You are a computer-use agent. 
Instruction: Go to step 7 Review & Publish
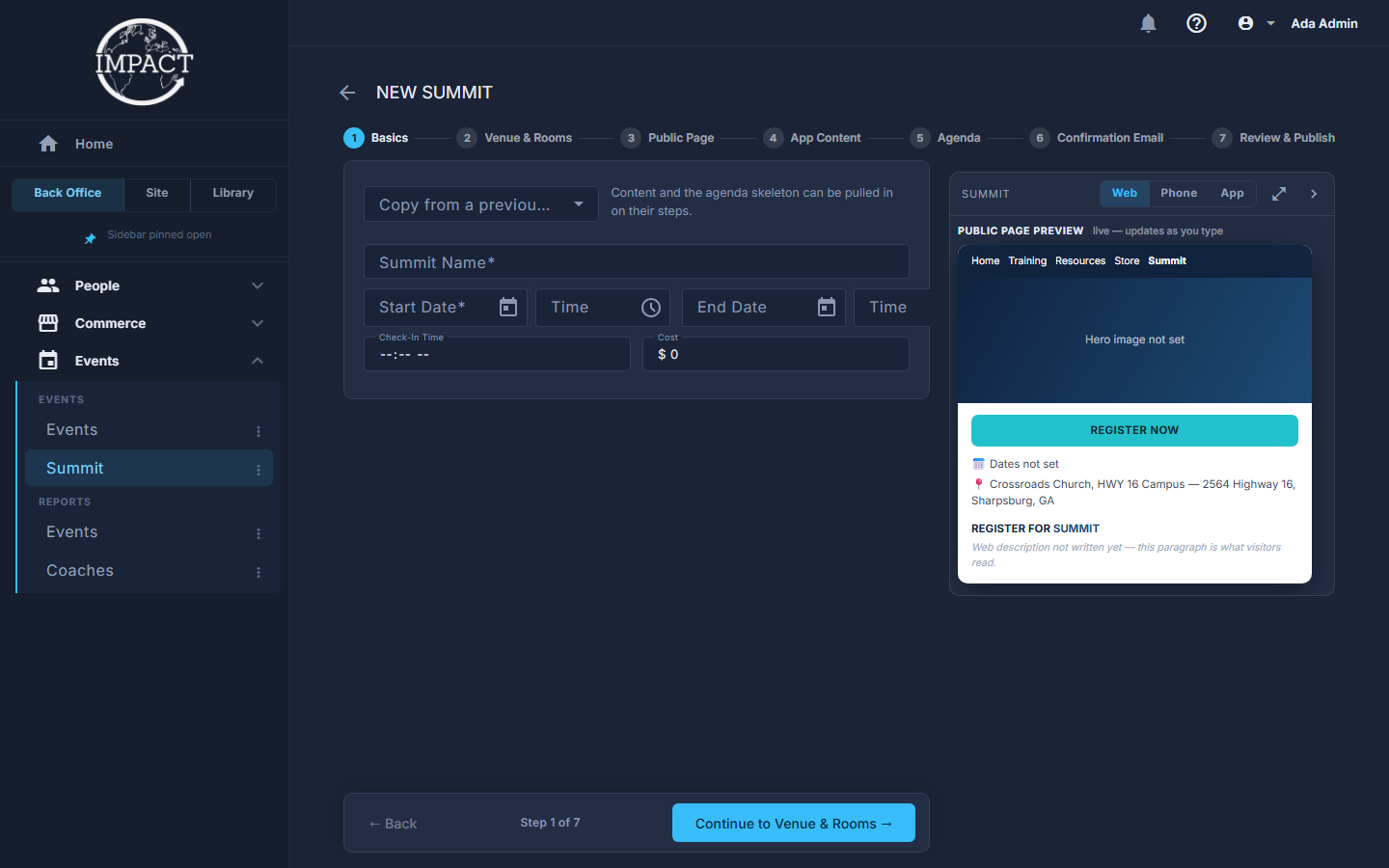(1273, 138)
